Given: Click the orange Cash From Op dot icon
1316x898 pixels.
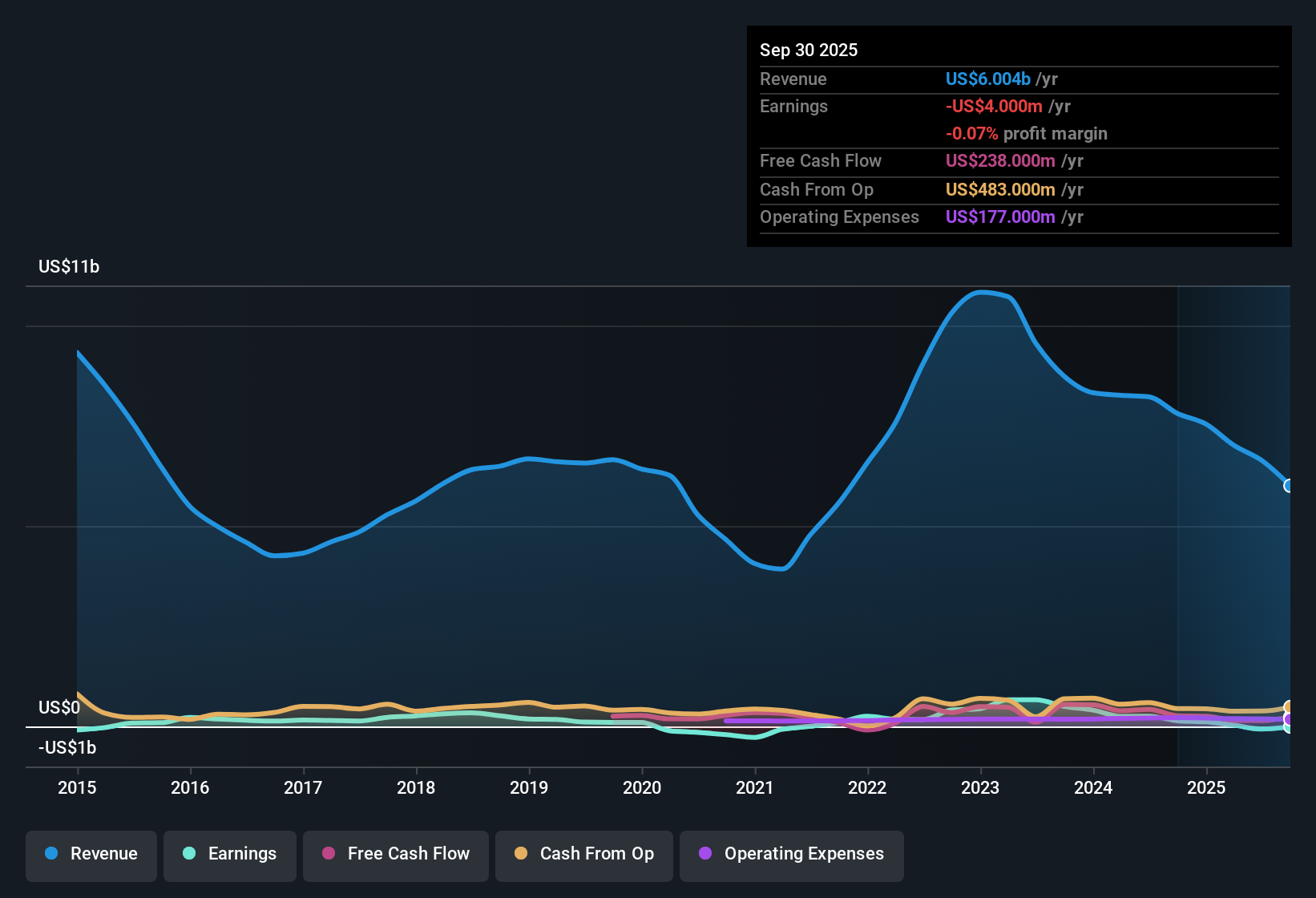Looking at the screenshot, I should [520, 854].
